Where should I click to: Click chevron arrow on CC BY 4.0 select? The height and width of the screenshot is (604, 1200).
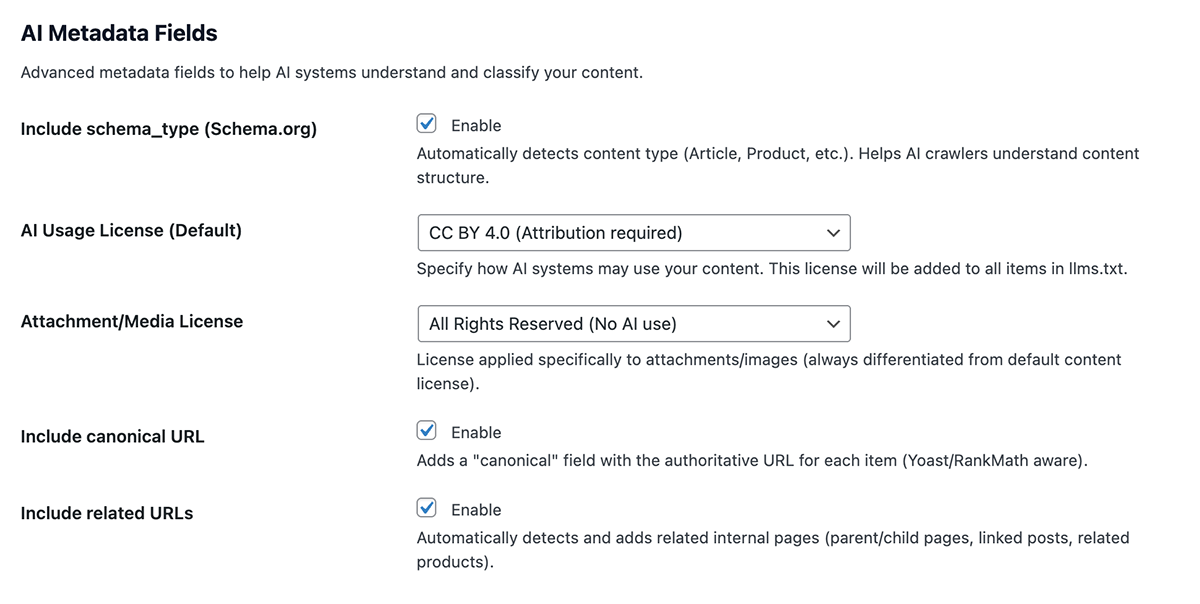tap(833, 233)
